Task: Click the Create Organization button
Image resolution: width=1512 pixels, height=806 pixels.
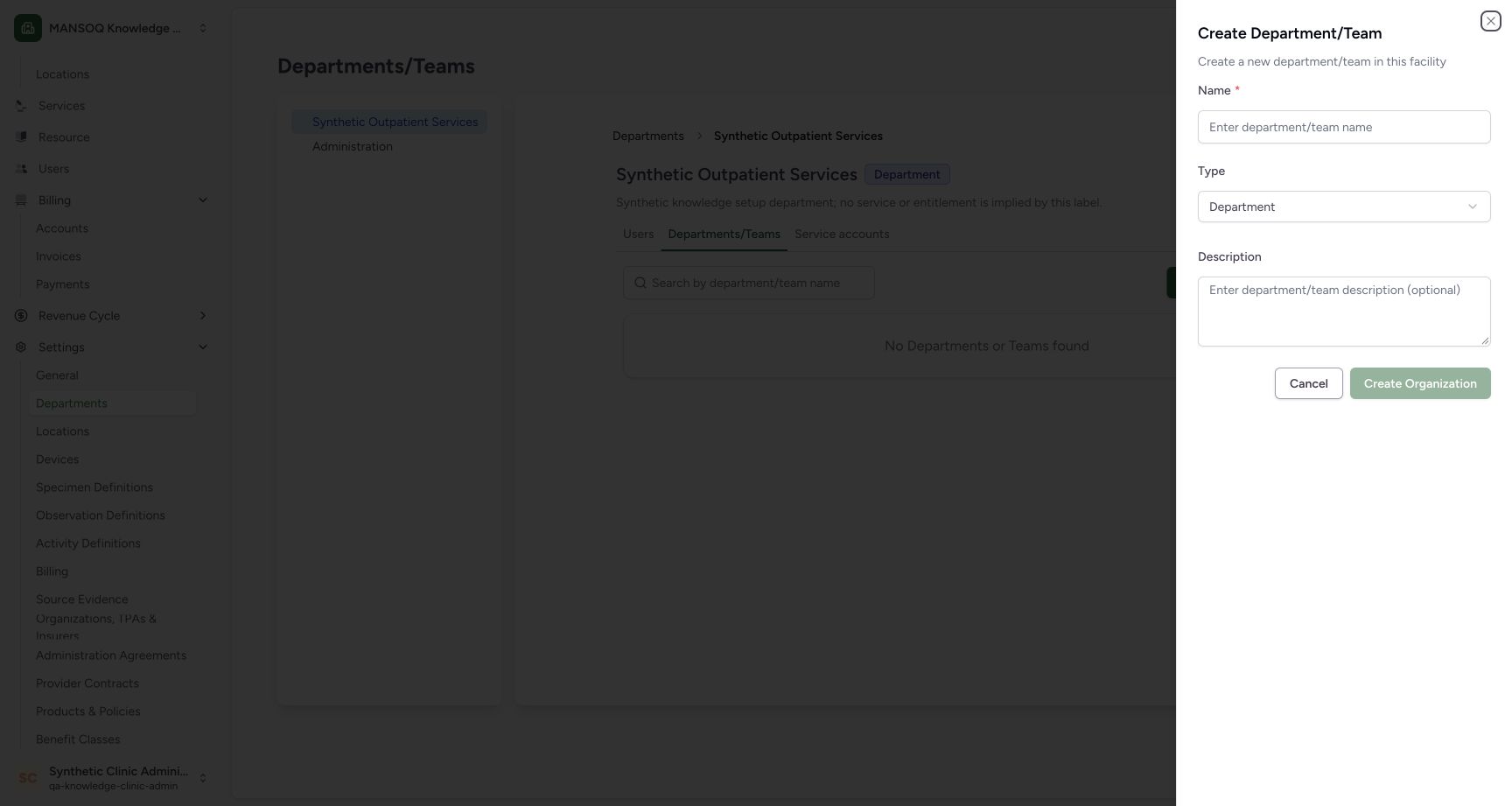Action: 1419,383
